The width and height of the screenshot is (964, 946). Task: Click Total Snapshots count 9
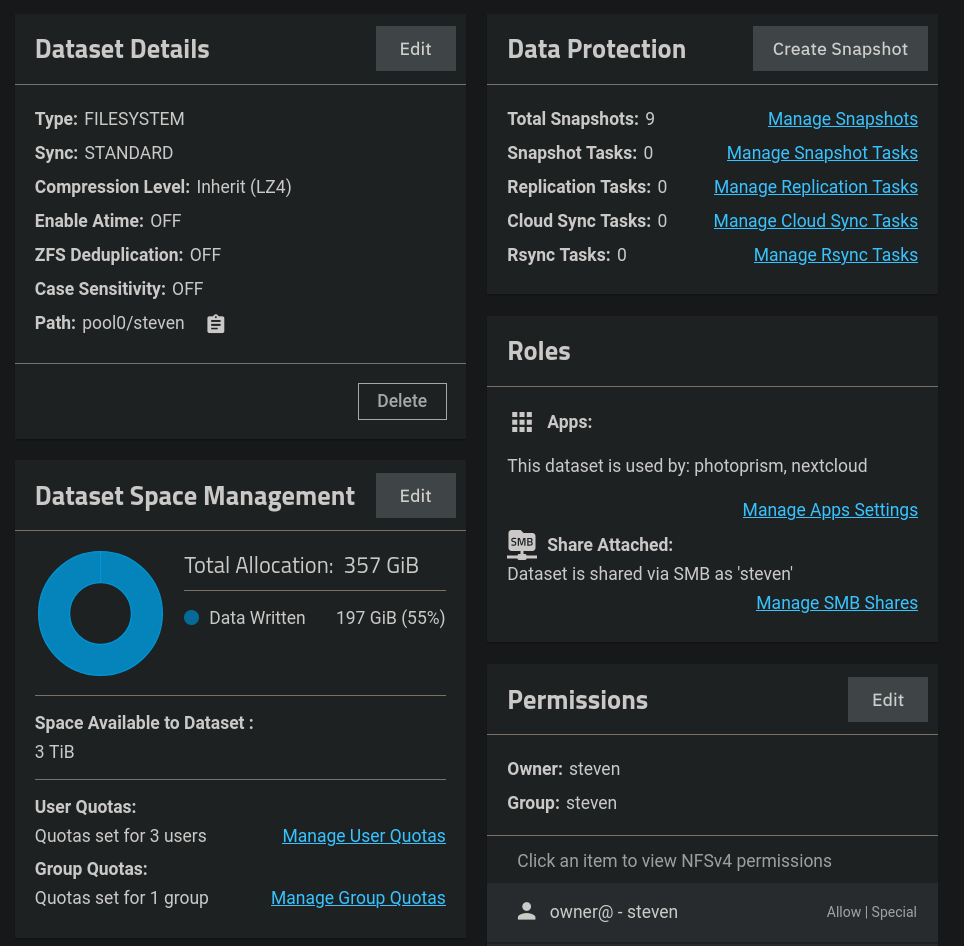(650, 119)
